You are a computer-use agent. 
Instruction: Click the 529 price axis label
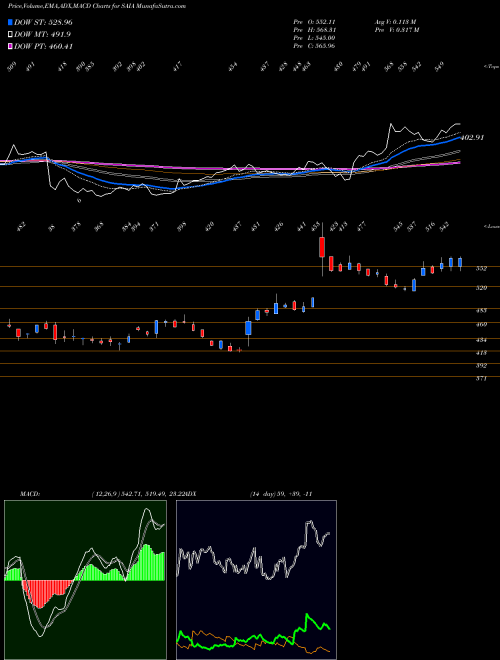point(481,288)
